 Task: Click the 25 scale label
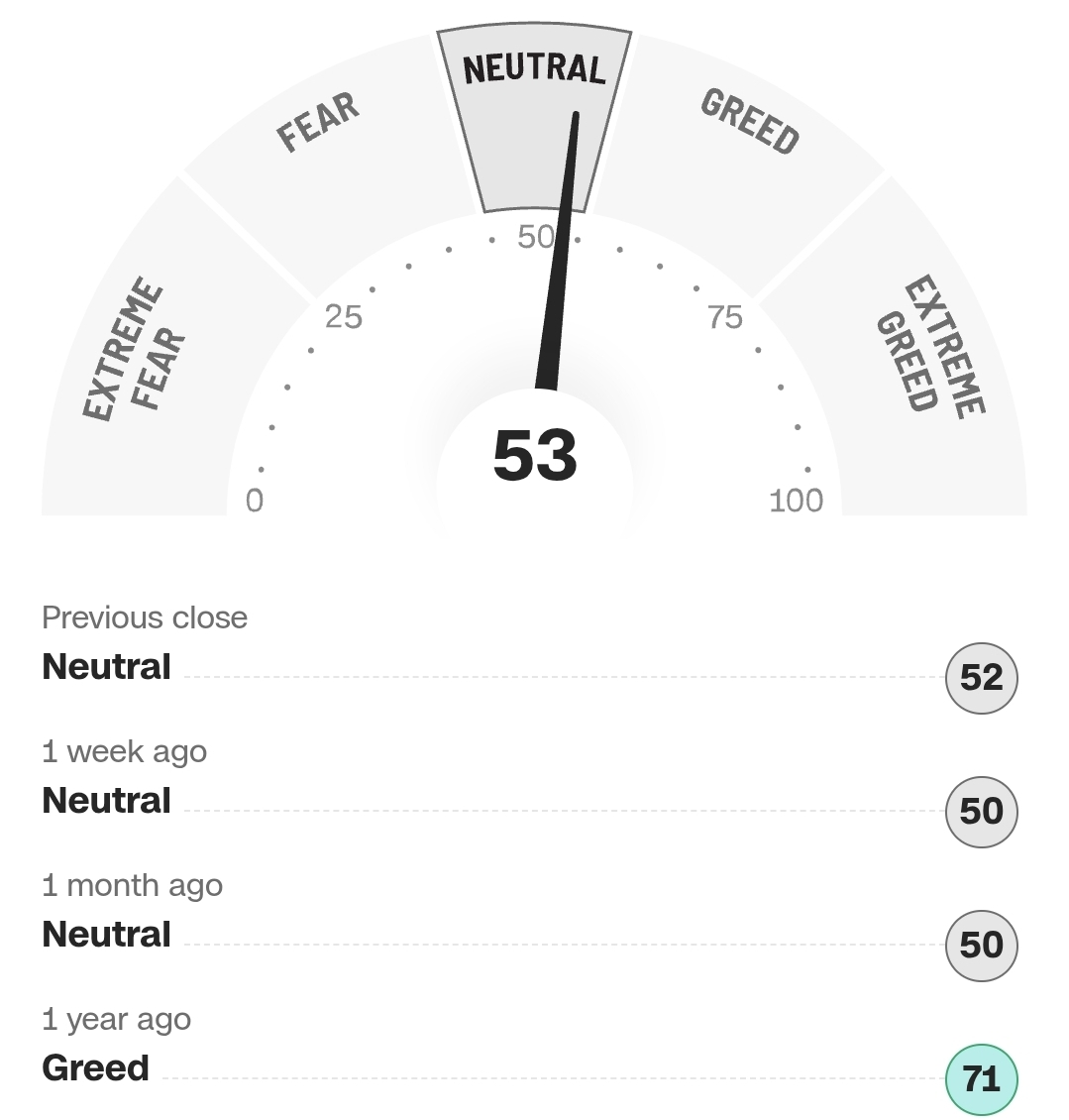point(344,317)
